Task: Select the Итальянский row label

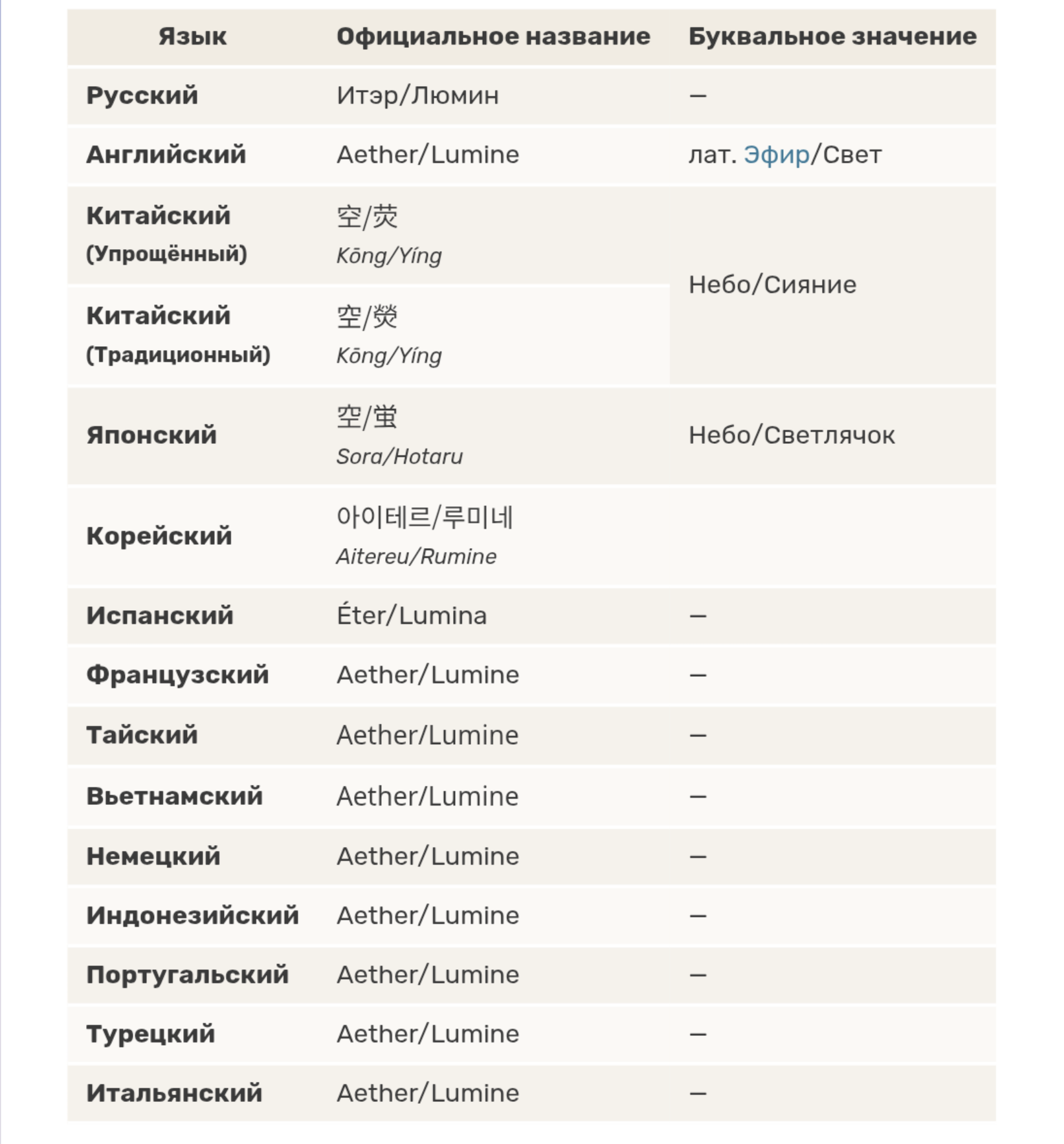Action: point(175,1094)
